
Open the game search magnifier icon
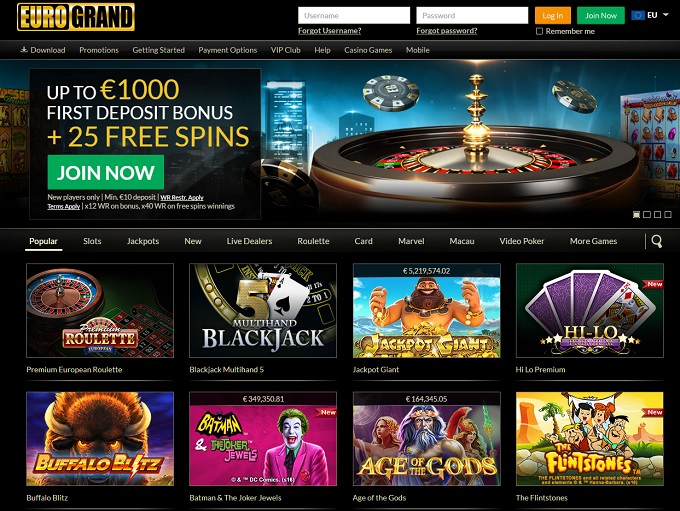pos(657,241)
